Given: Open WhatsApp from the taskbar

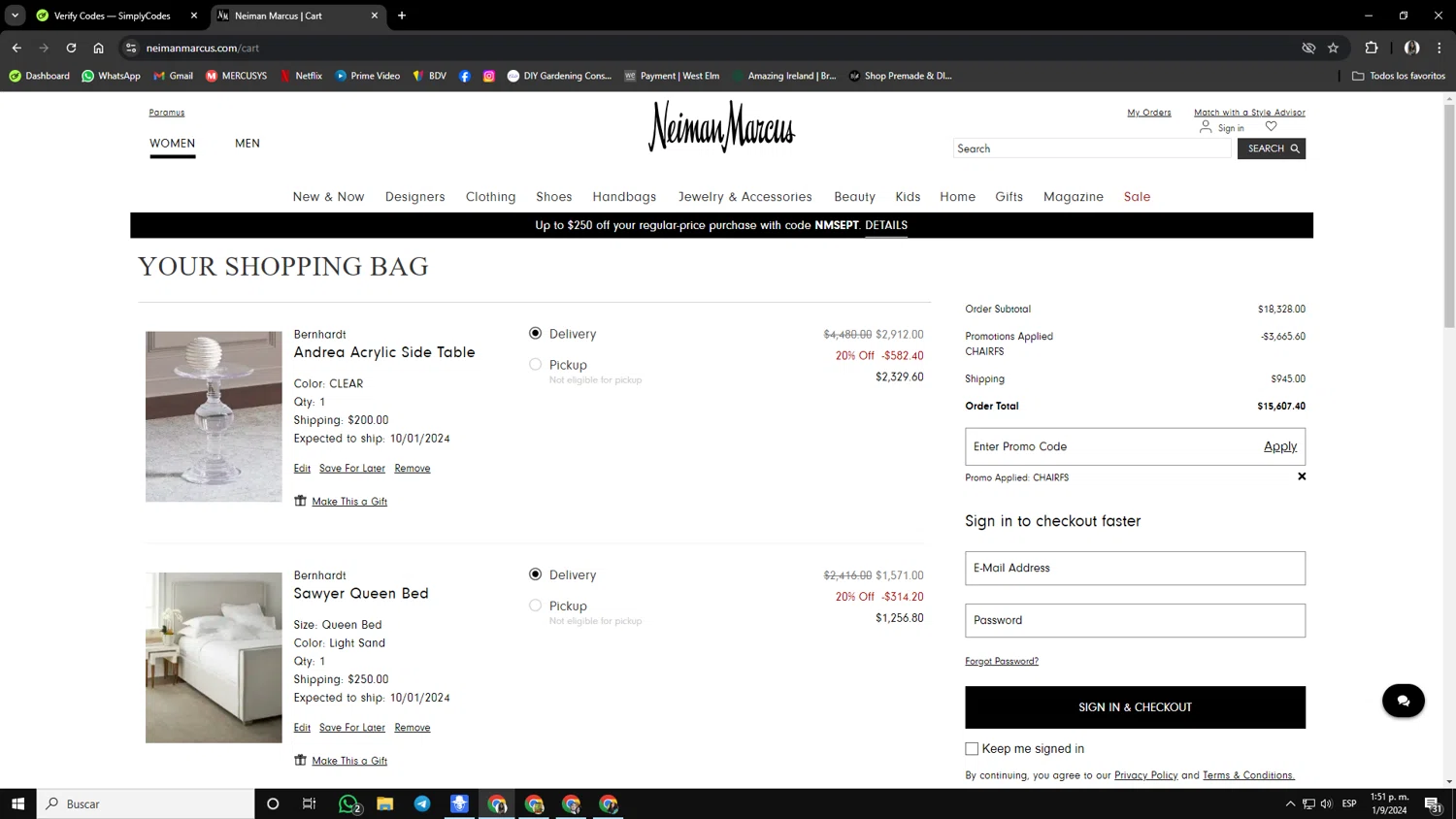Looking at the screenshot, I should click(x=348, y=803).
